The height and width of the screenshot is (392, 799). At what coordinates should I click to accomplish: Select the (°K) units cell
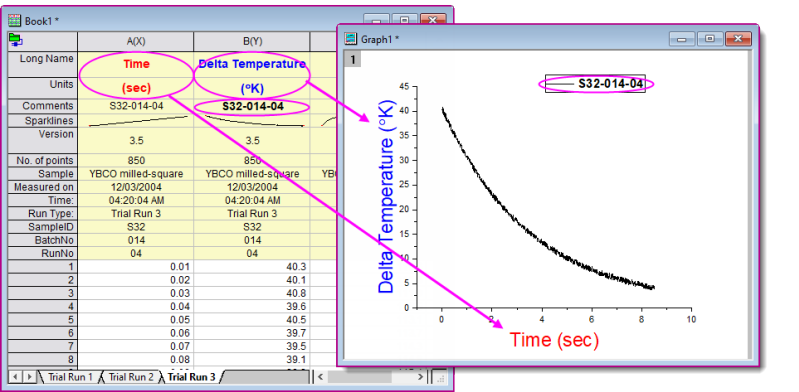pos(252,88)
